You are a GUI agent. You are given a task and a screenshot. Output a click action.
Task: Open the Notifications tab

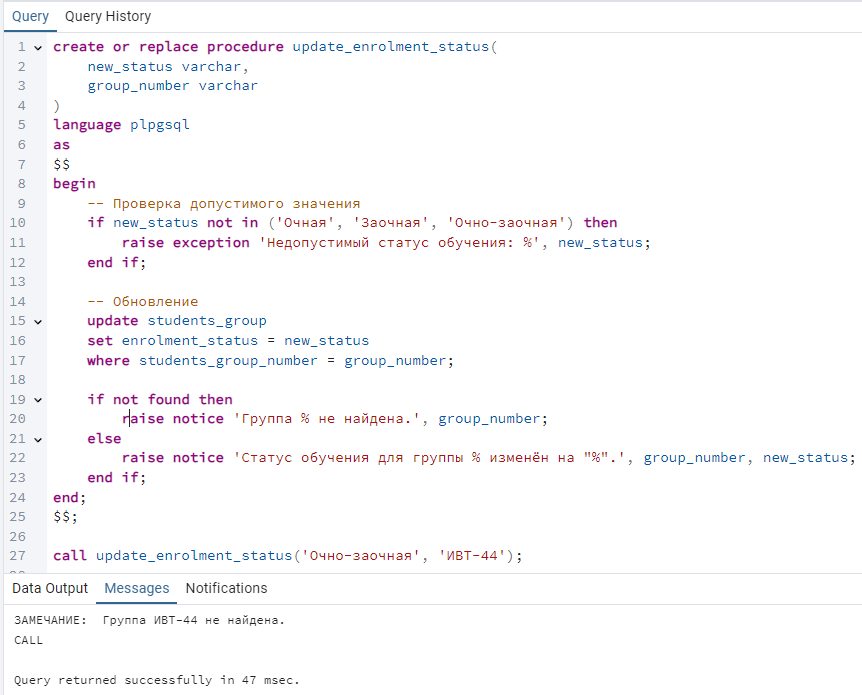coord(226,588)
